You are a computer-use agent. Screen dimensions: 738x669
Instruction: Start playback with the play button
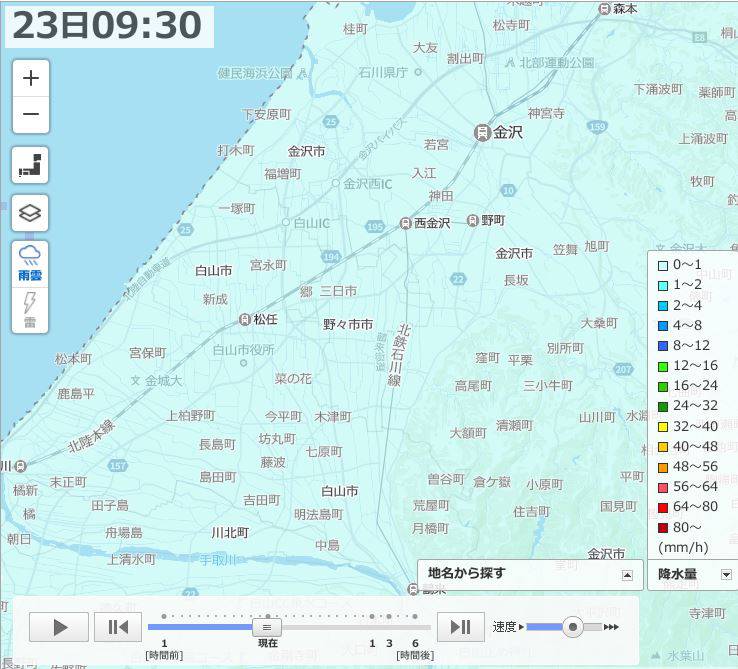(59, 627)
